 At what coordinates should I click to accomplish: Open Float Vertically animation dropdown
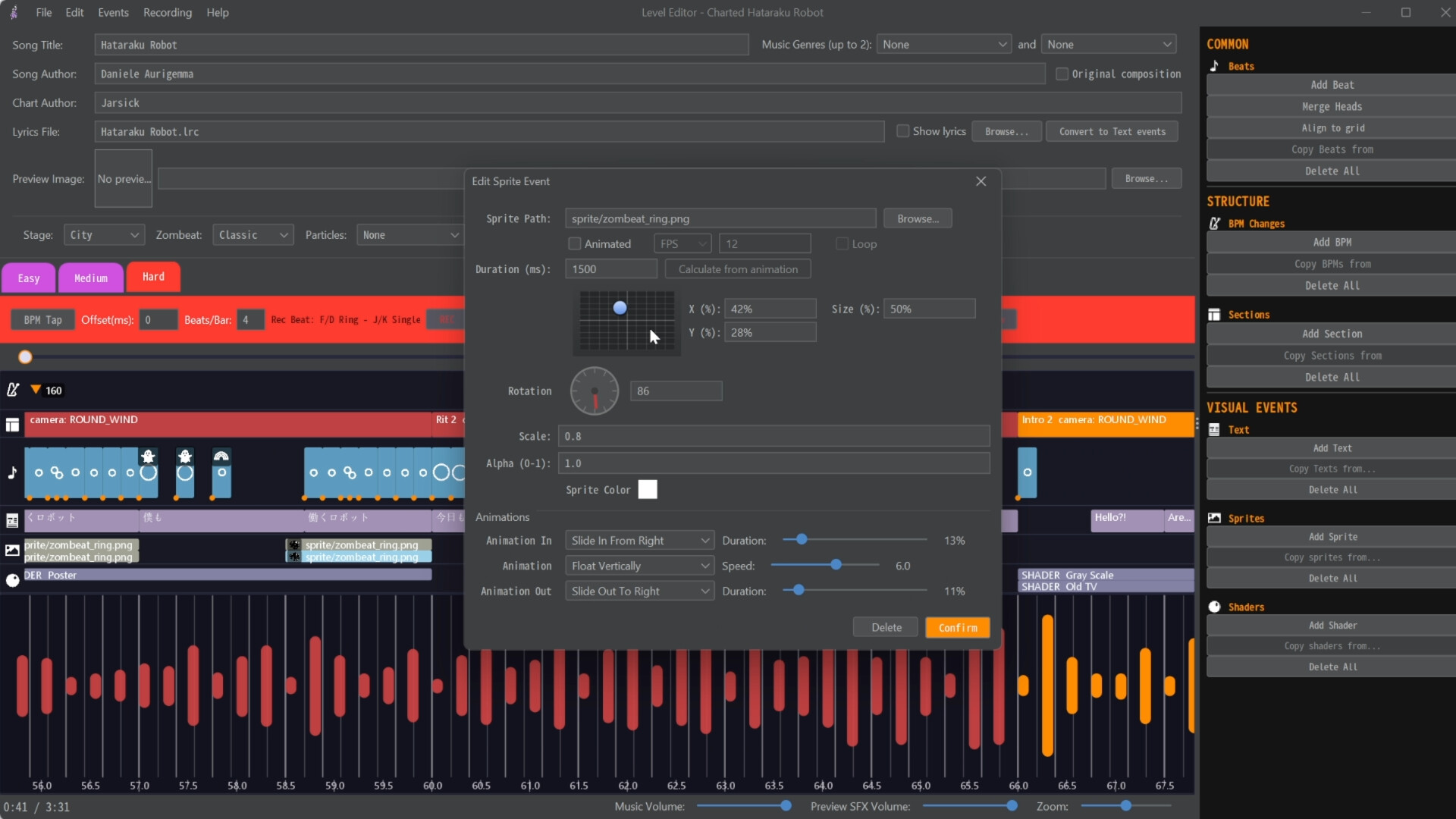[x=639, y=566]
